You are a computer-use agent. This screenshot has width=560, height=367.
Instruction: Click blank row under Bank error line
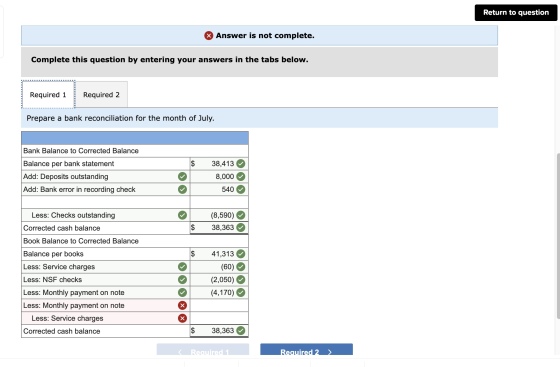point(135,202)
